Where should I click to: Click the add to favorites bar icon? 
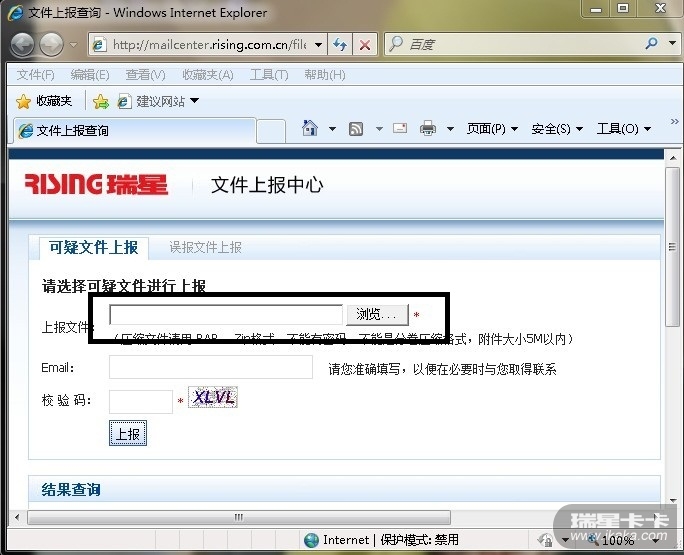[x=101, y=102]
